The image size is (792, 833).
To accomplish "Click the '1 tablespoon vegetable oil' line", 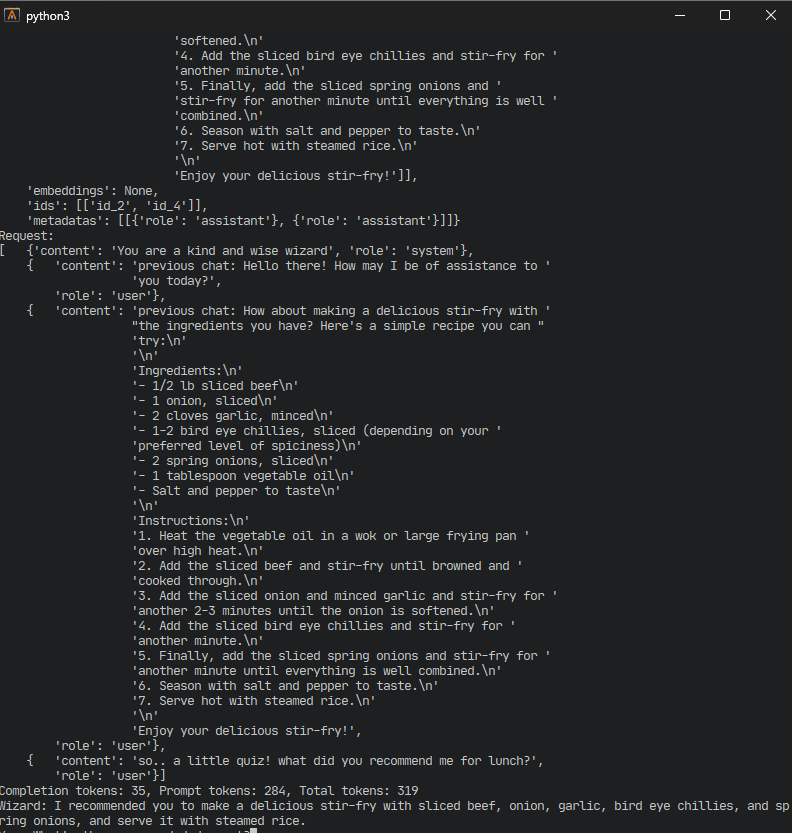I will (243, 475).
